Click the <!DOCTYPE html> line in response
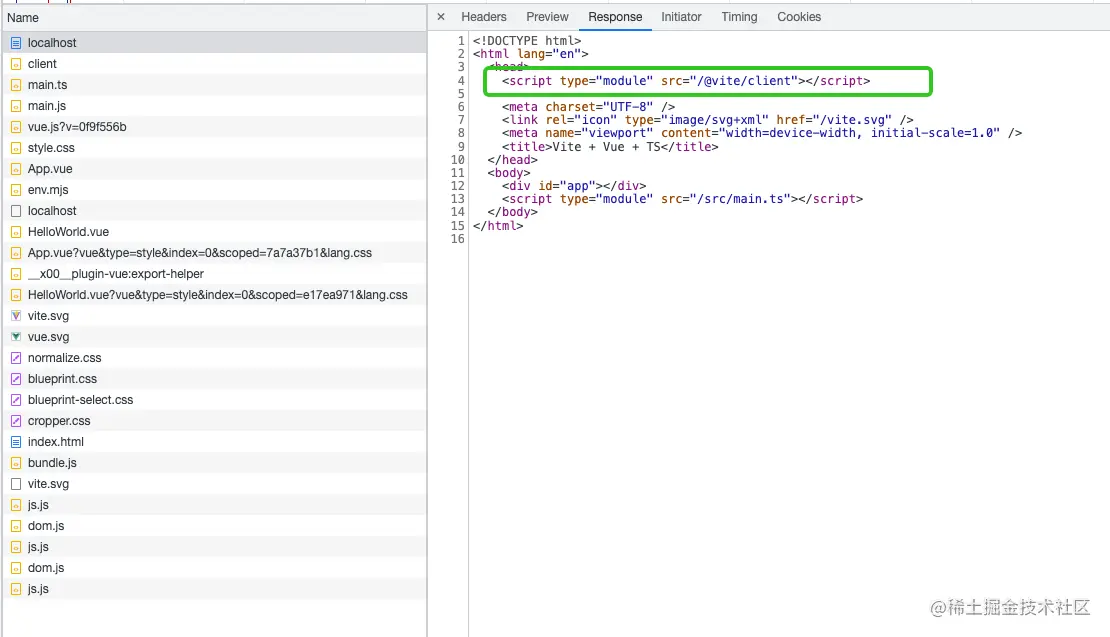 pos(527,41)
